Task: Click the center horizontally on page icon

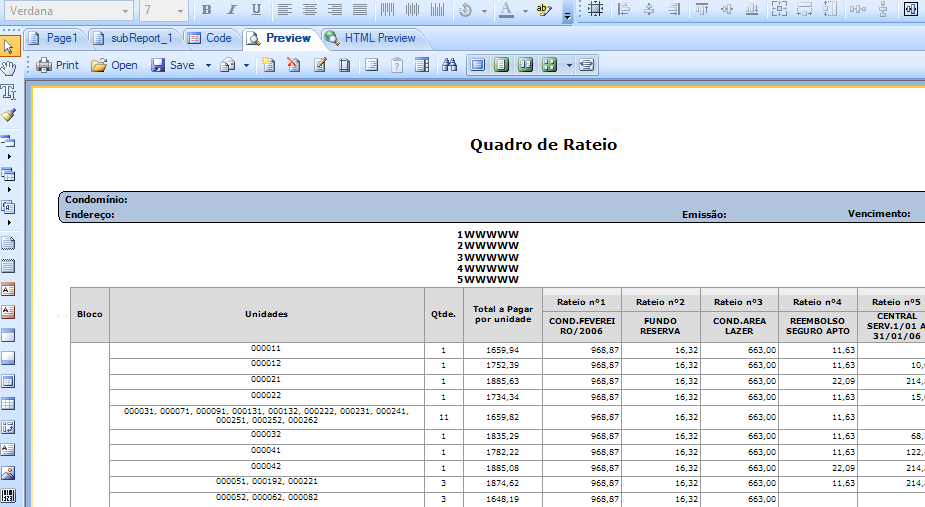Action: coord(858,9)
